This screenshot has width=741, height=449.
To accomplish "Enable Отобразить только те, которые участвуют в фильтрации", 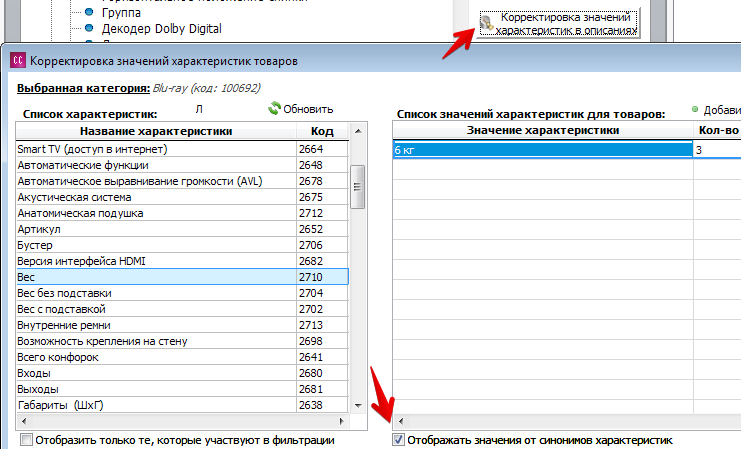I will coord(27,440).
